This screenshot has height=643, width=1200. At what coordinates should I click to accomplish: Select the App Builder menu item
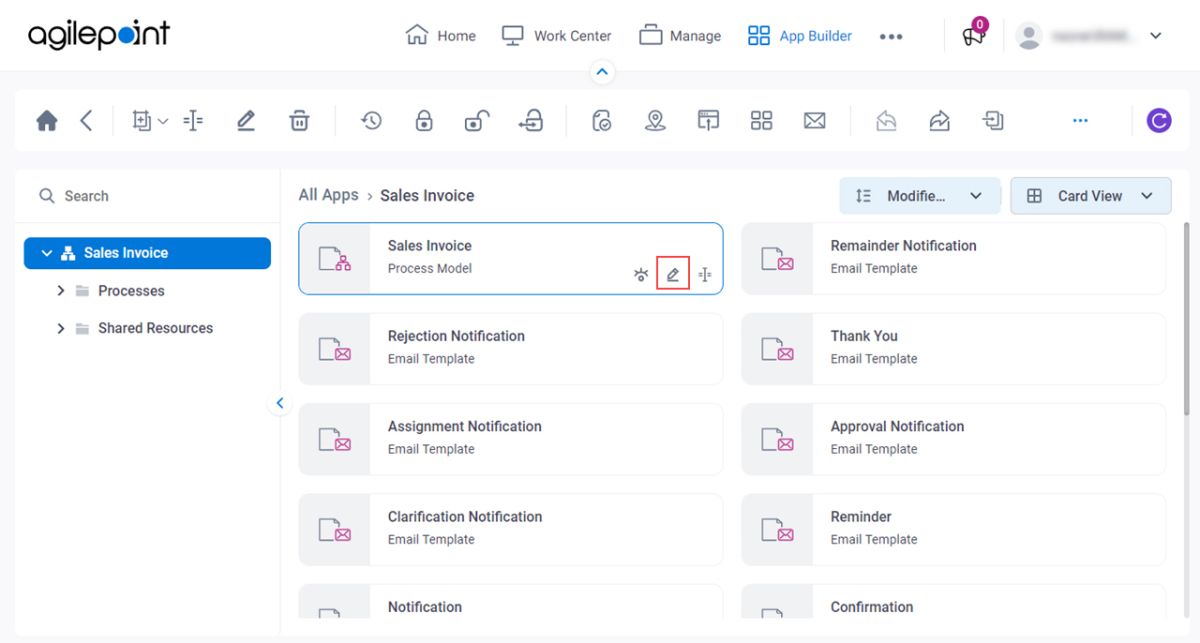(x=800, y=36)
